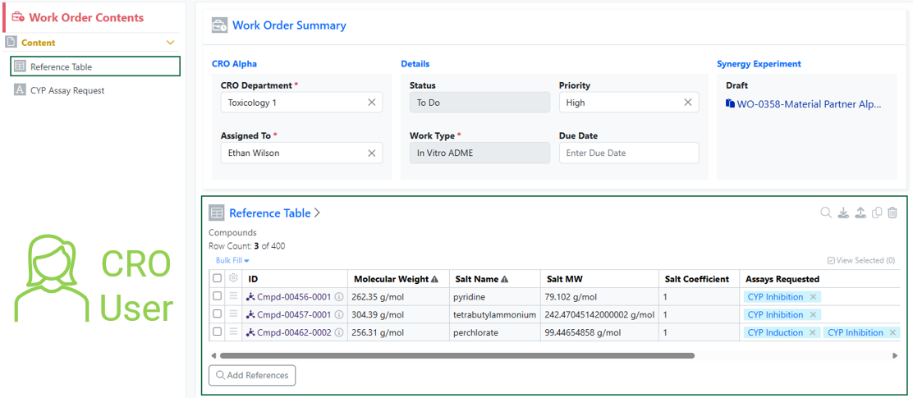
Task: Open compound link Cmpd-00457-0001
Action: [x=295, y=315]
